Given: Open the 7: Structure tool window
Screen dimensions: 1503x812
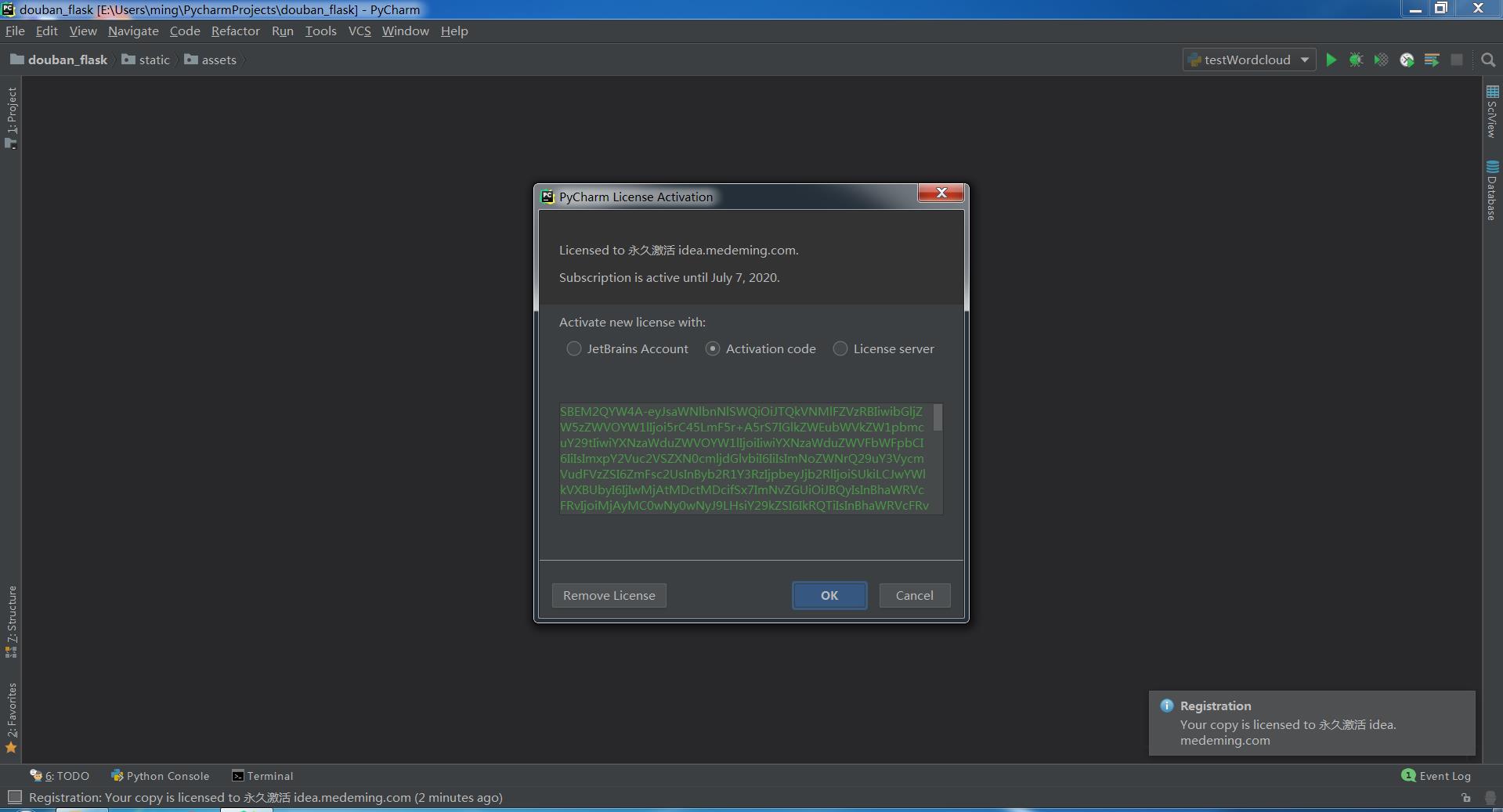Looking at the screenshot, I should click(x=11, y=622).
